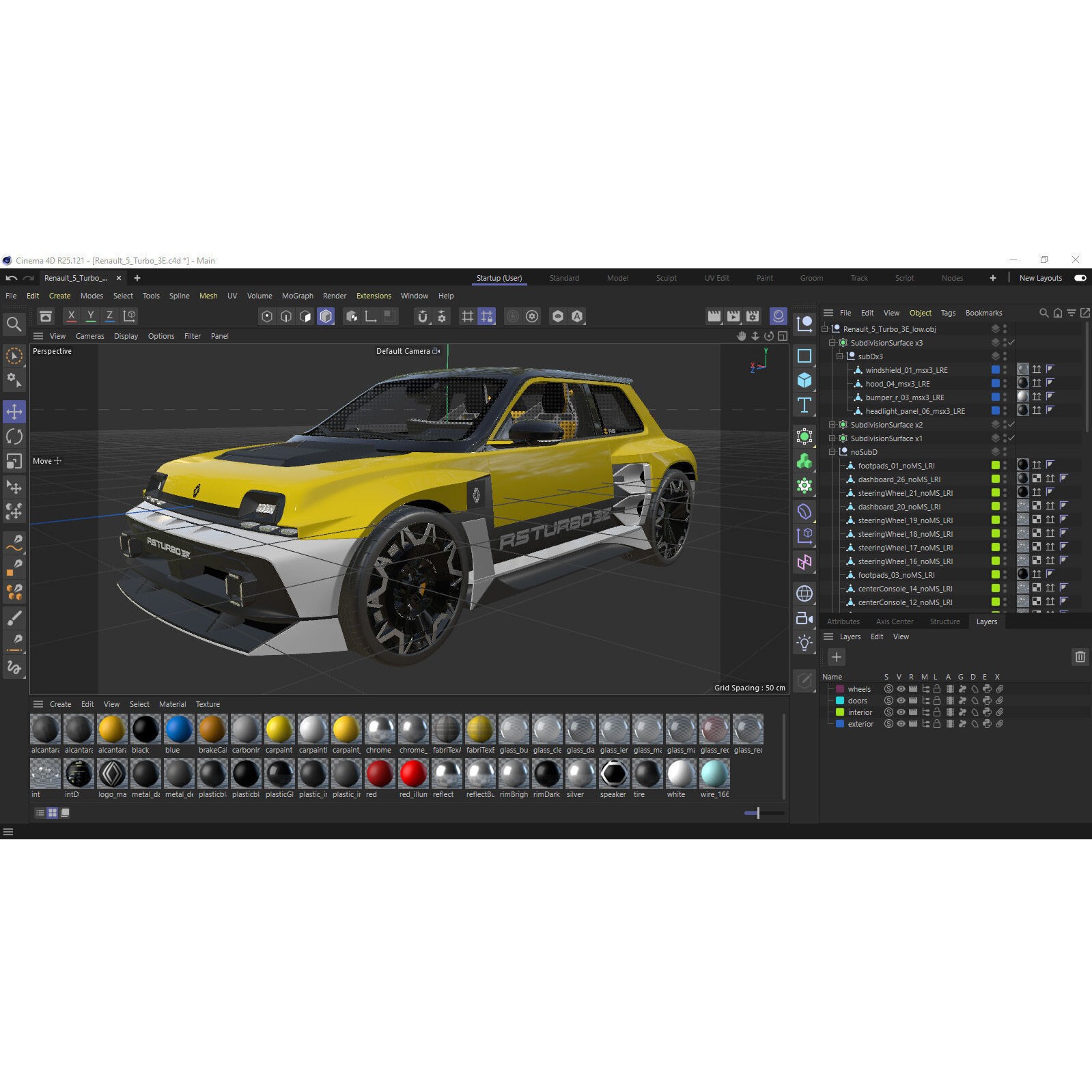Click the green cloner MoGraph icon
Viewport: 1092px width, 1092px height.
tap(804, 461)
